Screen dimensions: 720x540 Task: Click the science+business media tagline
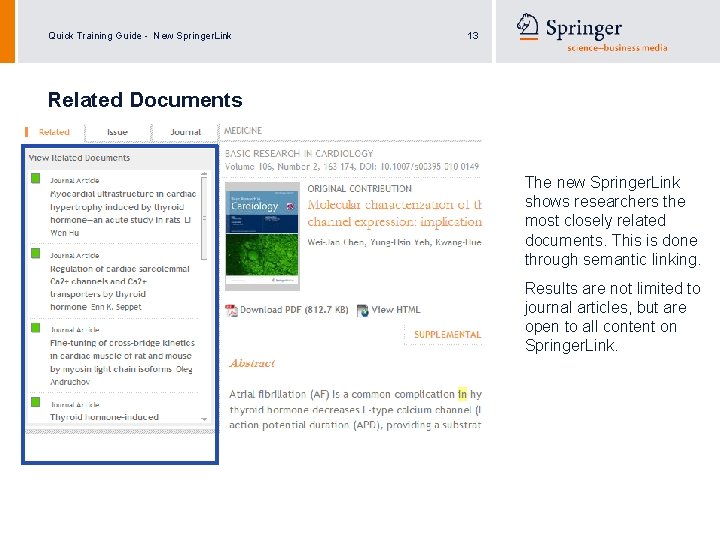tap(617, 48)
